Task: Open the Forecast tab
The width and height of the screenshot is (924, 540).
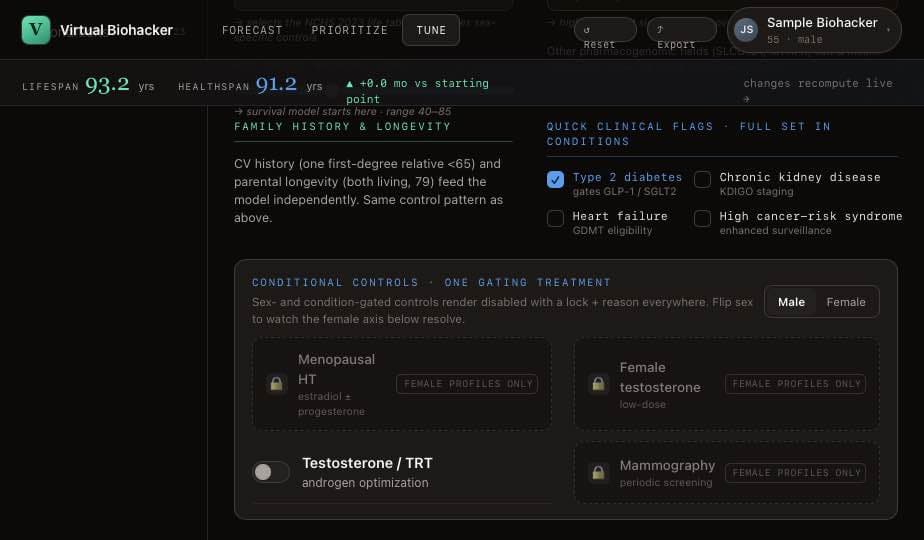Action: tap(252, 30)
